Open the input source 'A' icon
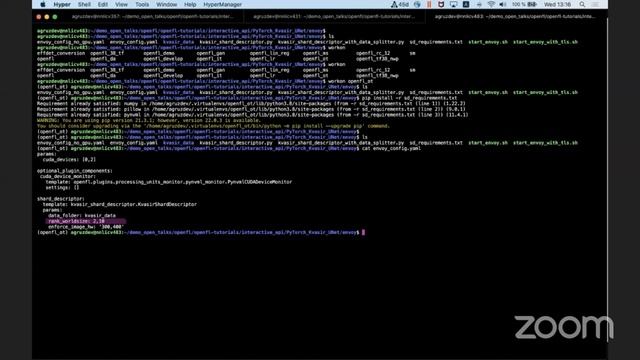Screen dimensions: 640x360 (466, 4)
